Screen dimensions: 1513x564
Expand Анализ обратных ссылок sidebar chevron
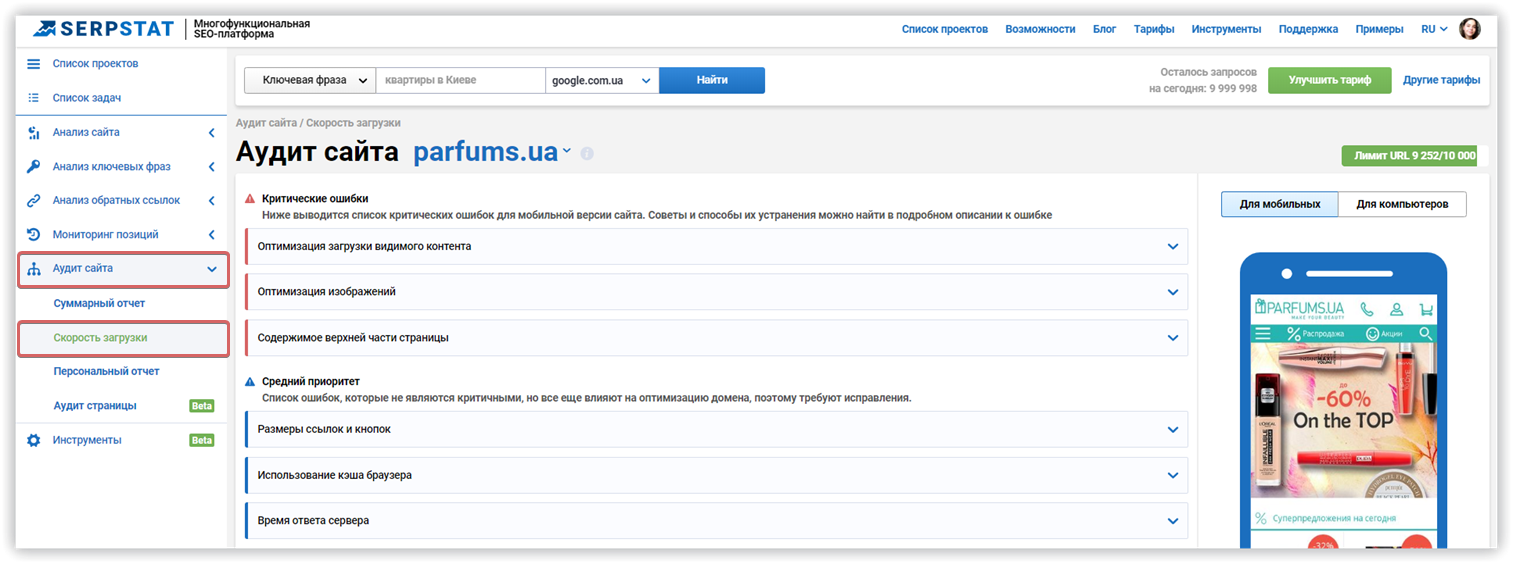(211, 200)
